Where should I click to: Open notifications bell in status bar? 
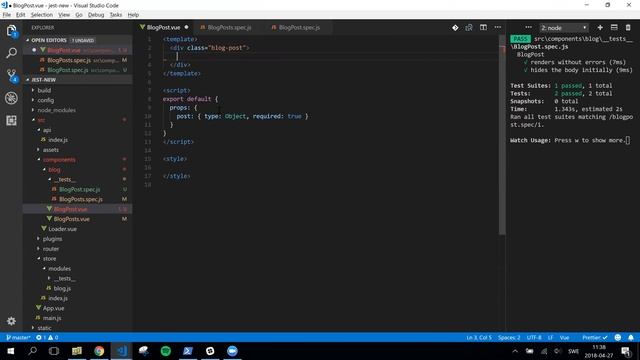click(x=631, y=338)
